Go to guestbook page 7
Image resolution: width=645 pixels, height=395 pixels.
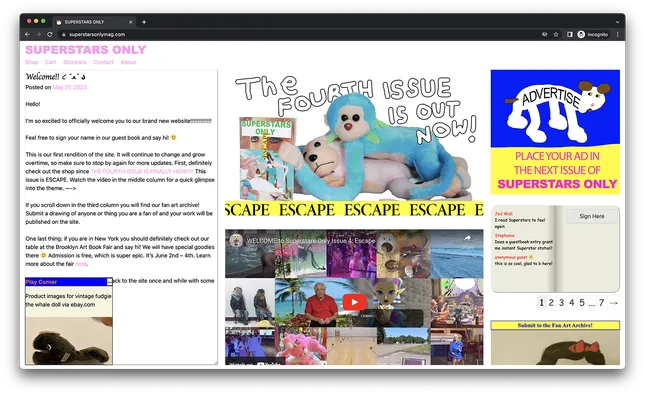[x=601, y=303]
